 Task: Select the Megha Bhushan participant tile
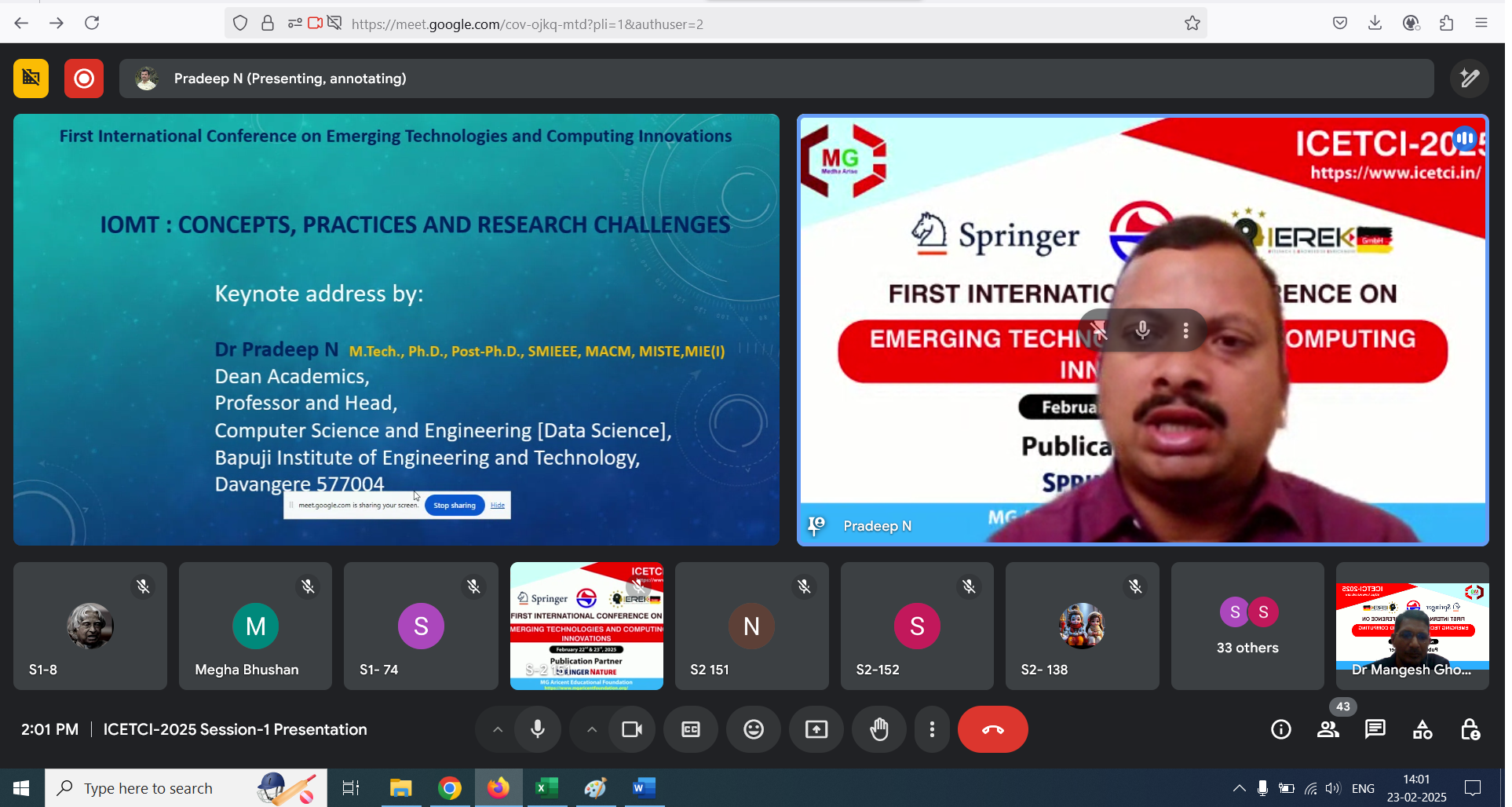(x=255, y=626)
